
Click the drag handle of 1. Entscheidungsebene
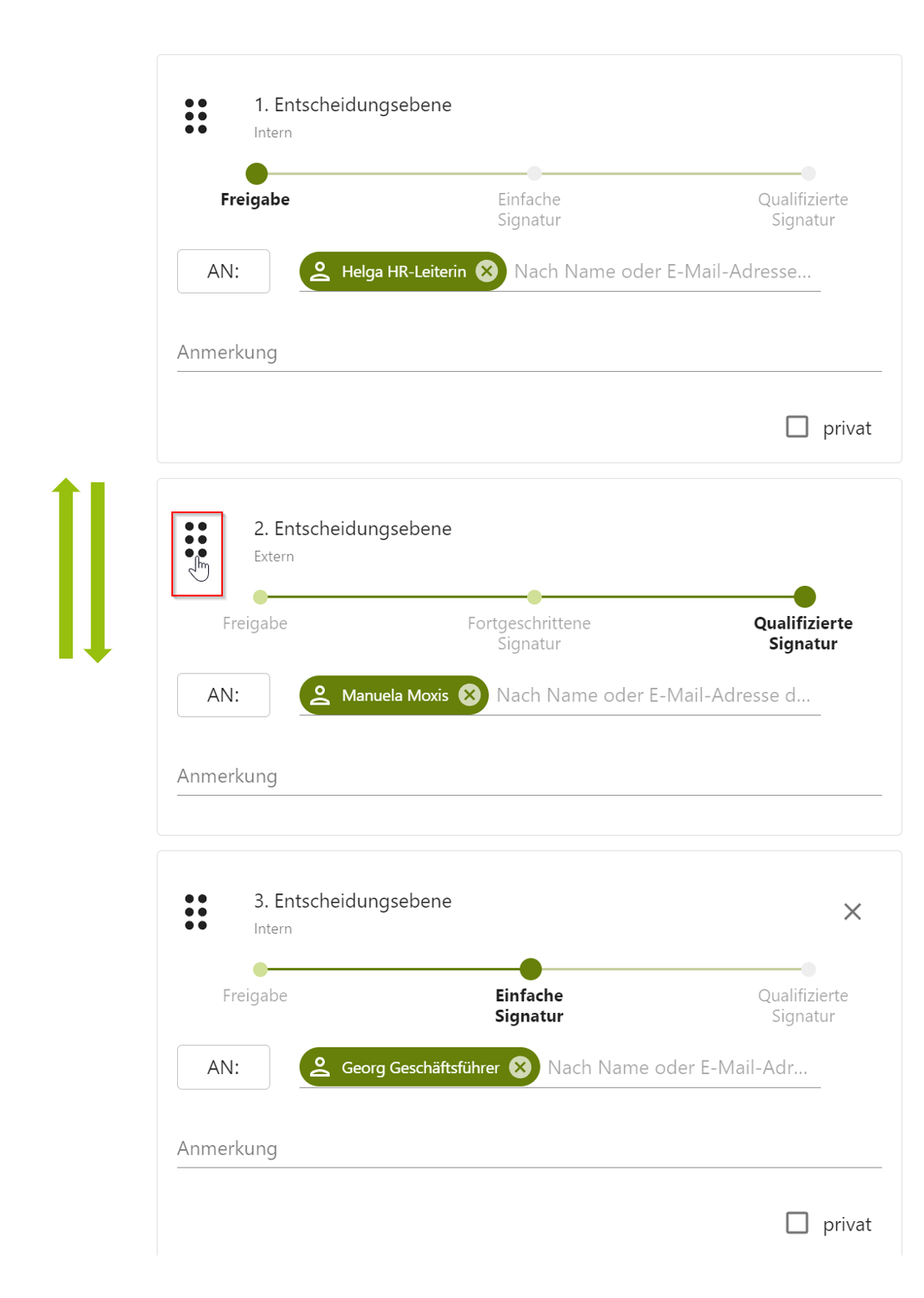(195, 117)
